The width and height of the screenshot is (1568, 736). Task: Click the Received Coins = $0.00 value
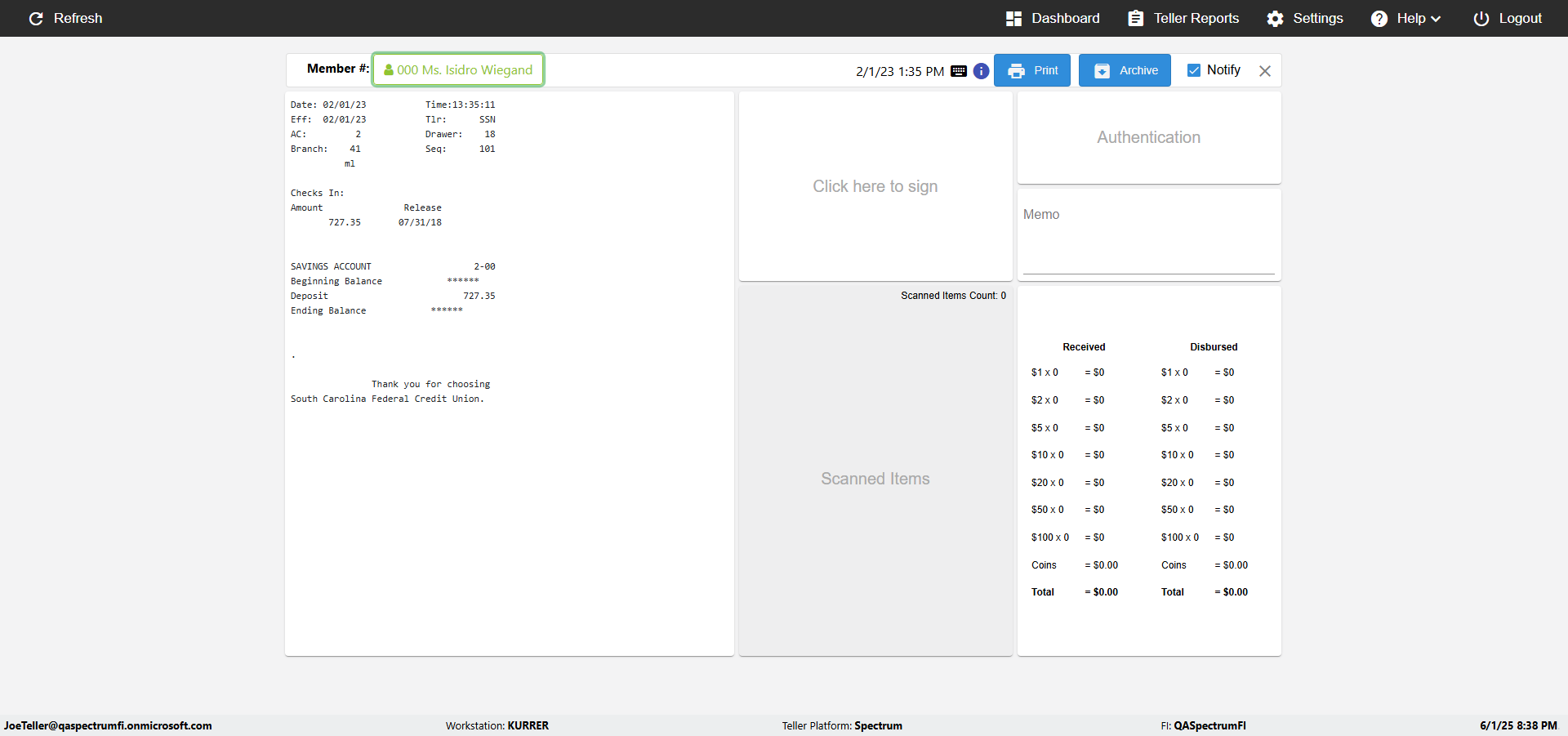(1102, 565)
